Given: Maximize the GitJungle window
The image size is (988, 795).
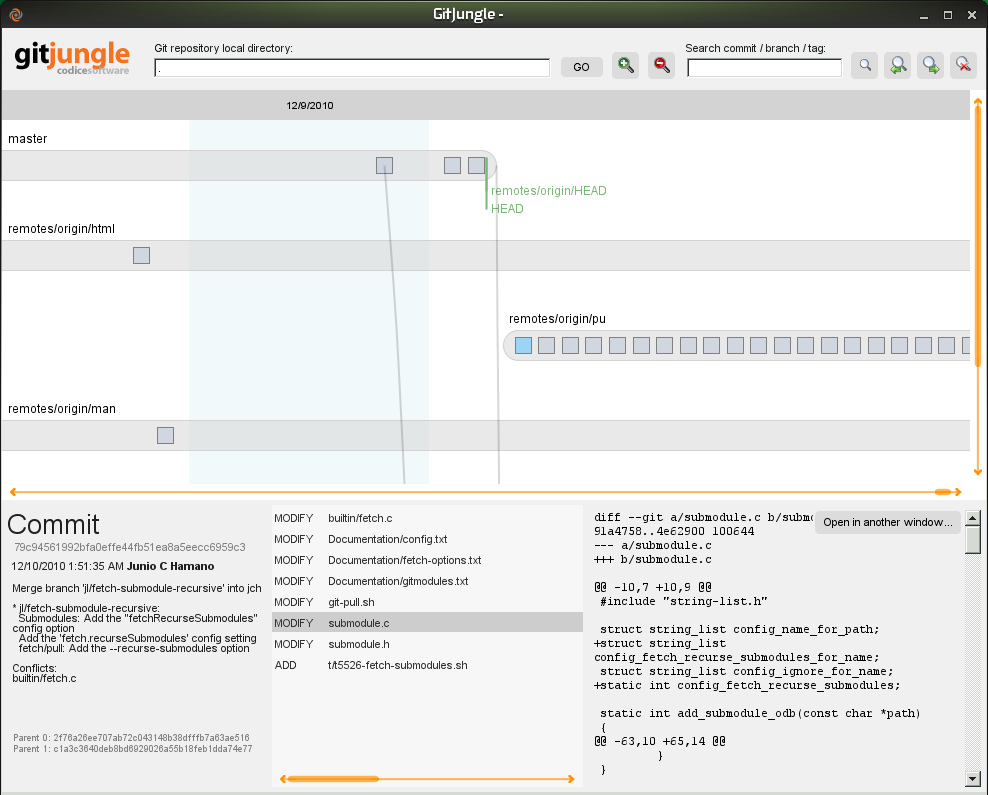Looking at the screenshot, I should [x=948, y=14].
